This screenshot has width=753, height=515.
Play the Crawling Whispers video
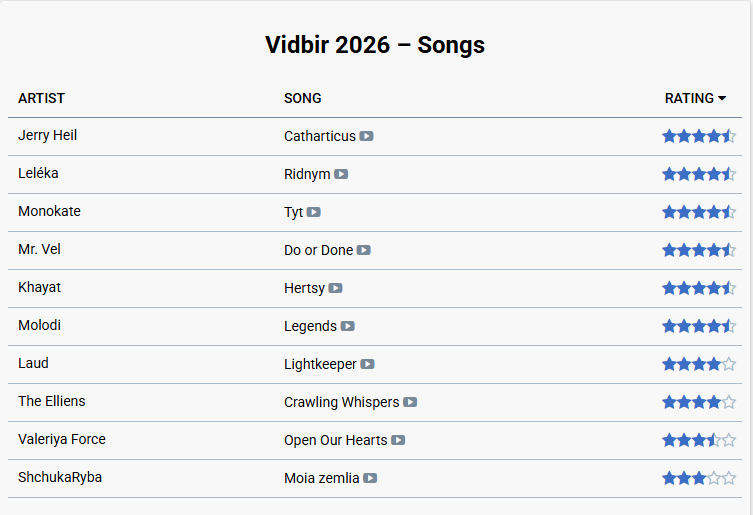(410, 402)
